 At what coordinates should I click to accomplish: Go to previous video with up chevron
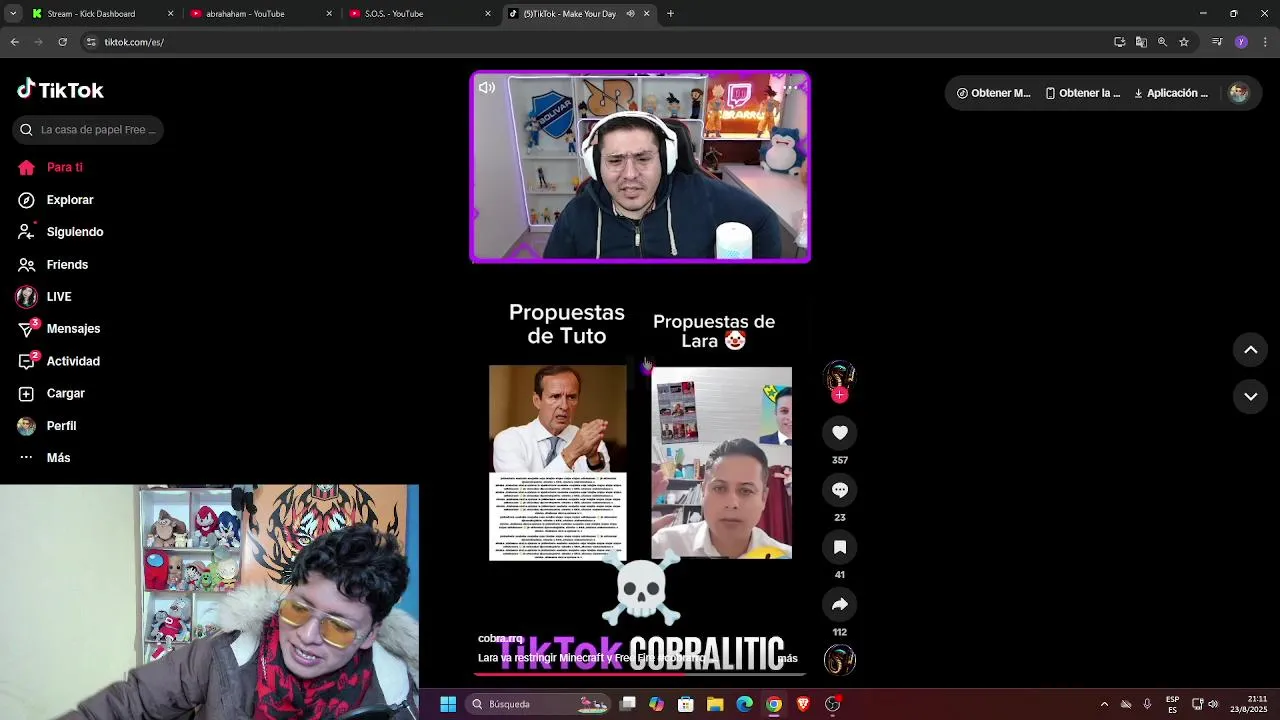coord(1250,349)
